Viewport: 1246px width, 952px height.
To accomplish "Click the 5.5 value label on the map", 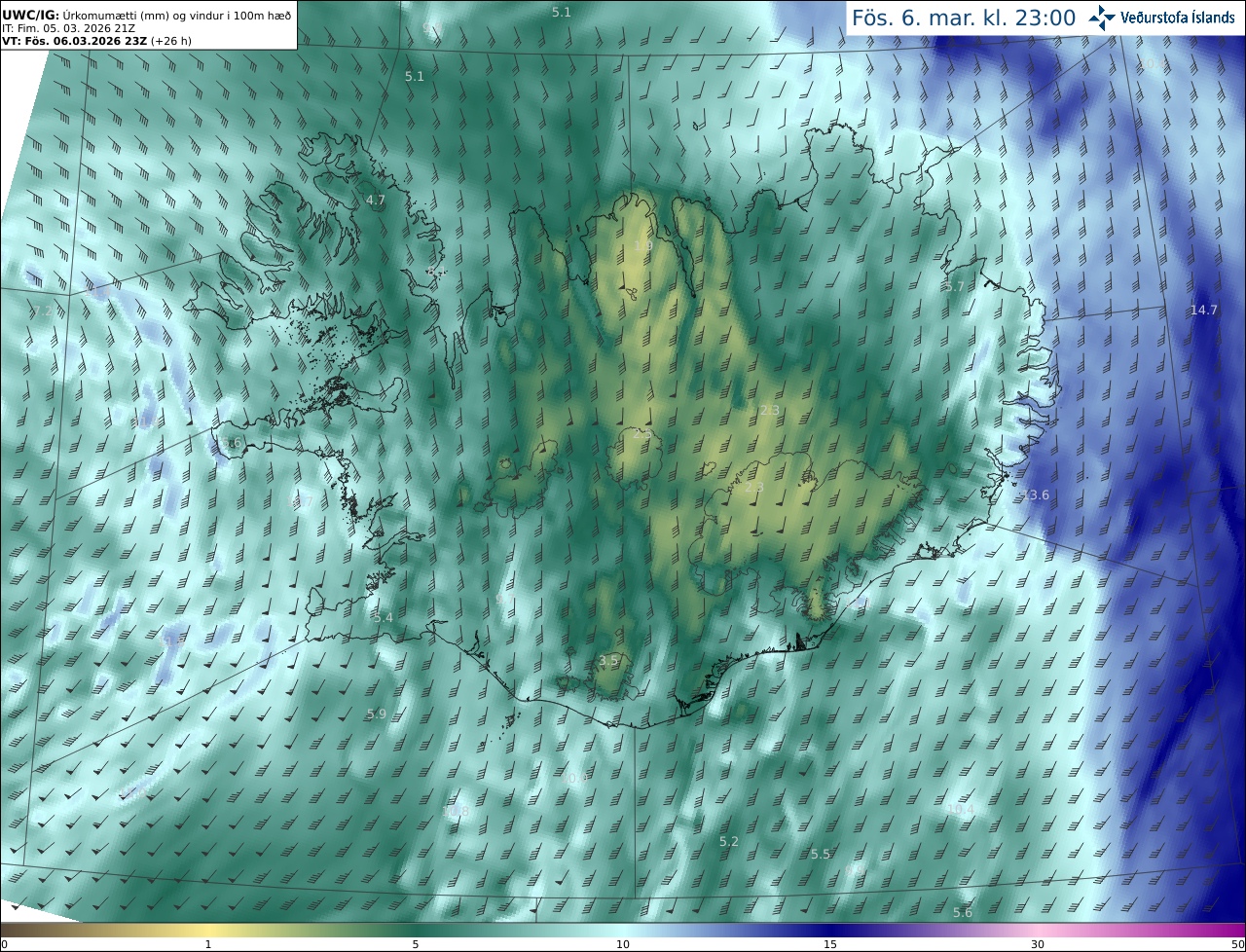I will 821,854.
